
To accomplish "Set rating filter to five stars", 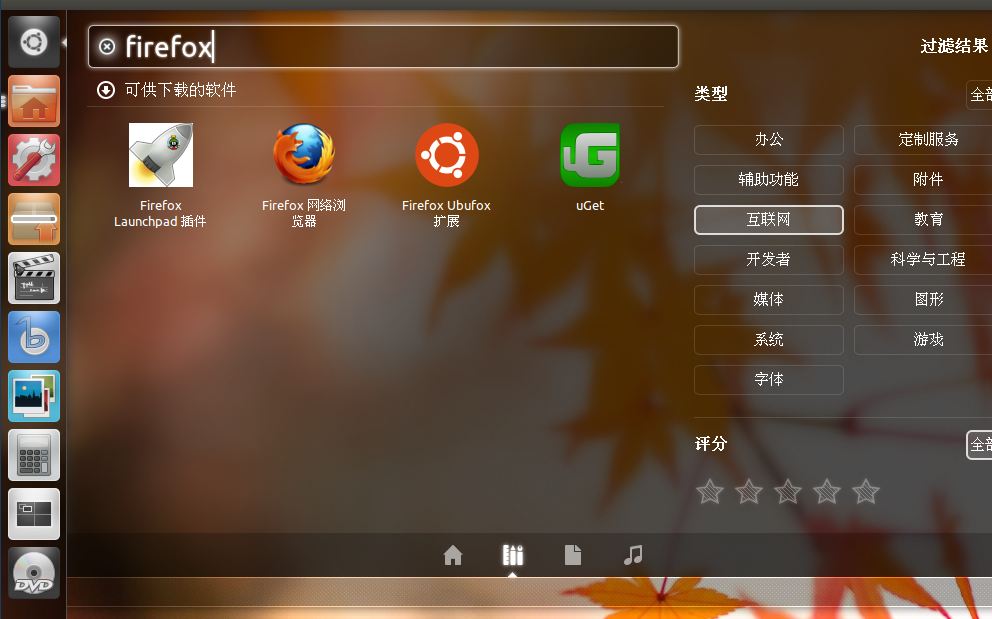I will click(865, 491).
